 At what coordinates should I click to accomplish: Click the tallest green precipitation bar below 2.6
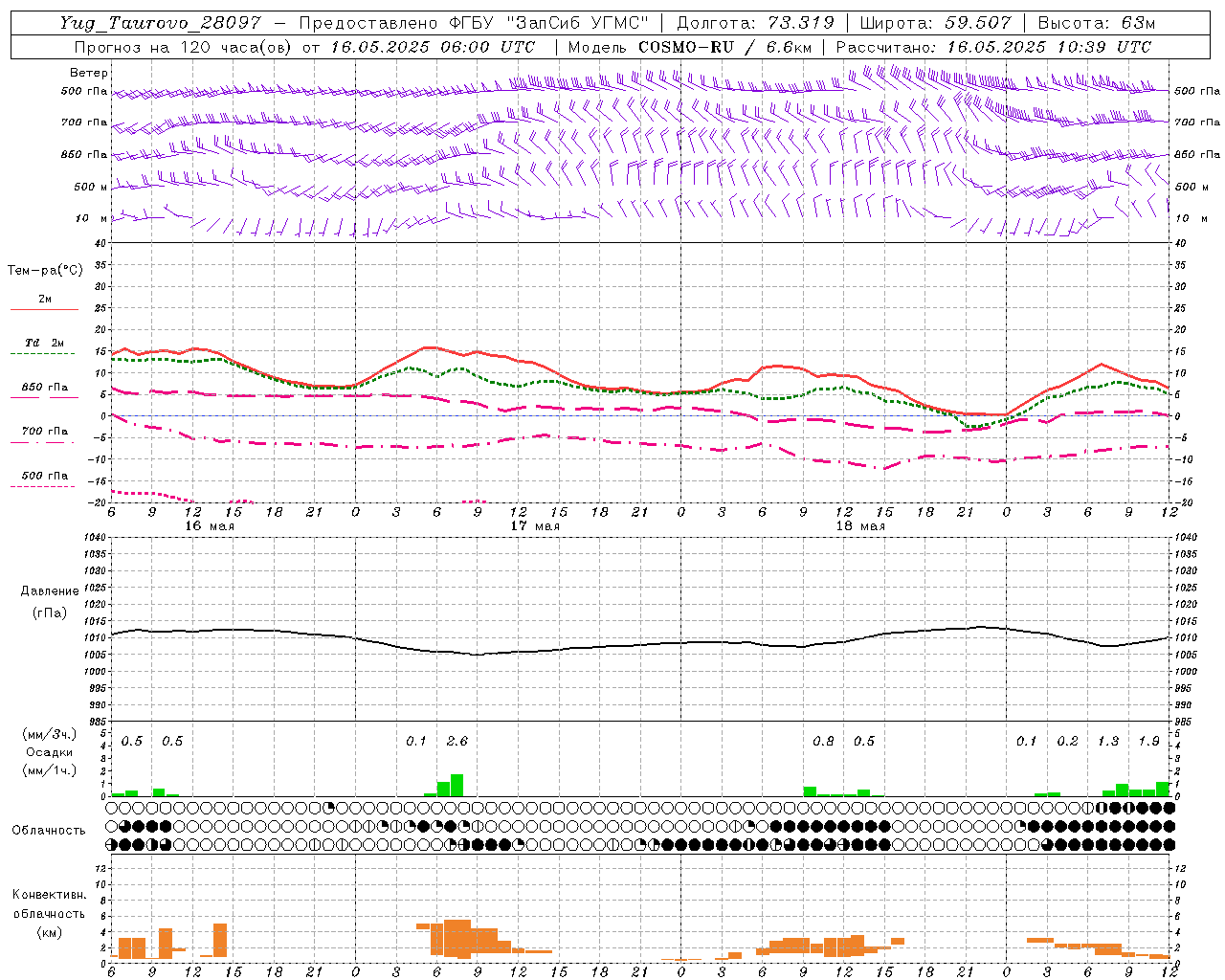[457, 786]
